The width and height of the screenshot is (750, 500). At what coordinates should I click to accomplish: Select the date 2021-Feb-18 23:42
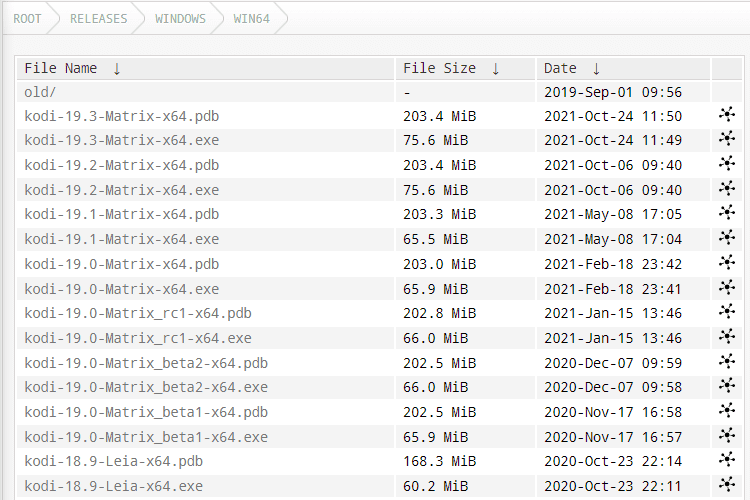pos(613,264)
